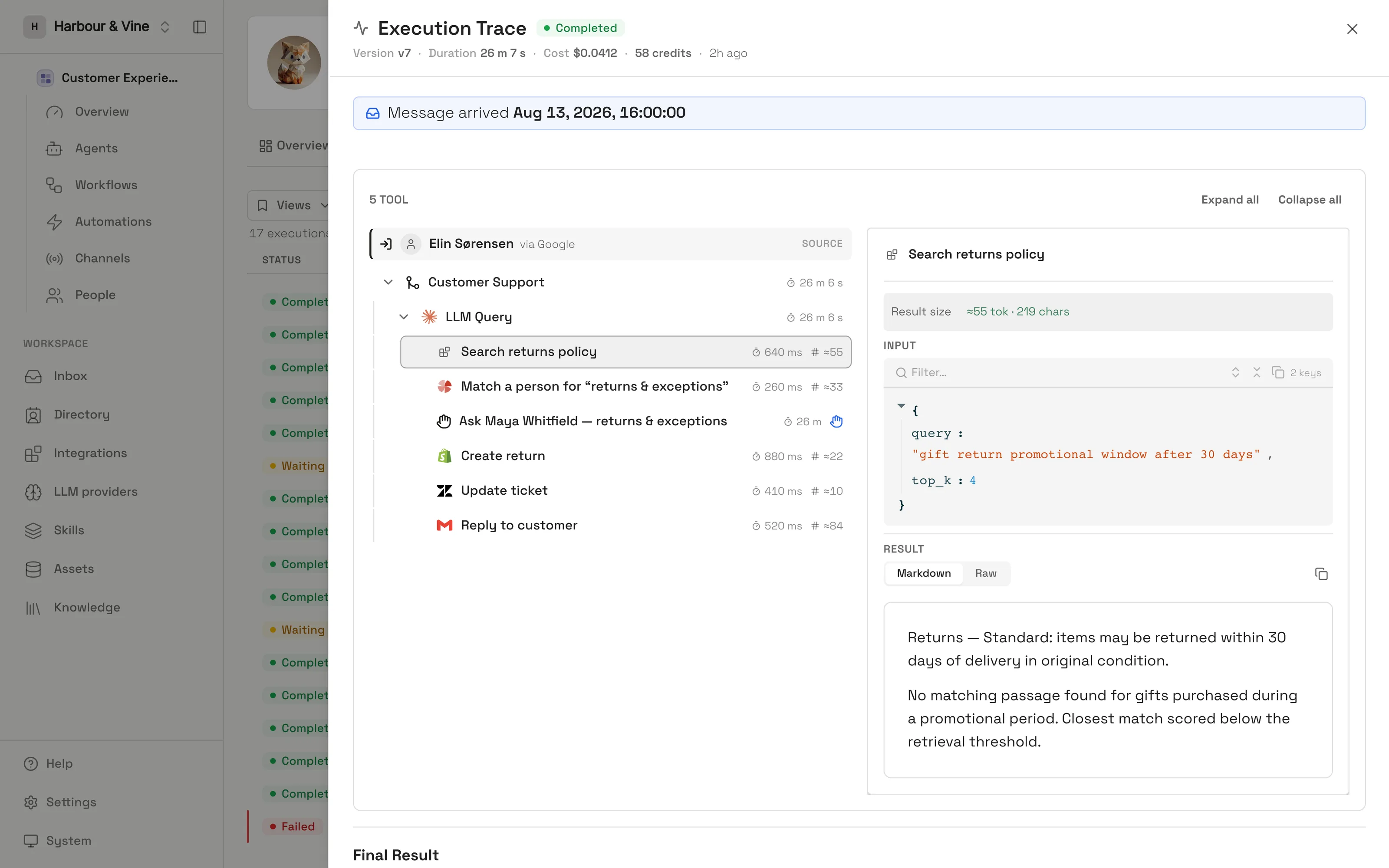Select the Create return step

[625, 457]
